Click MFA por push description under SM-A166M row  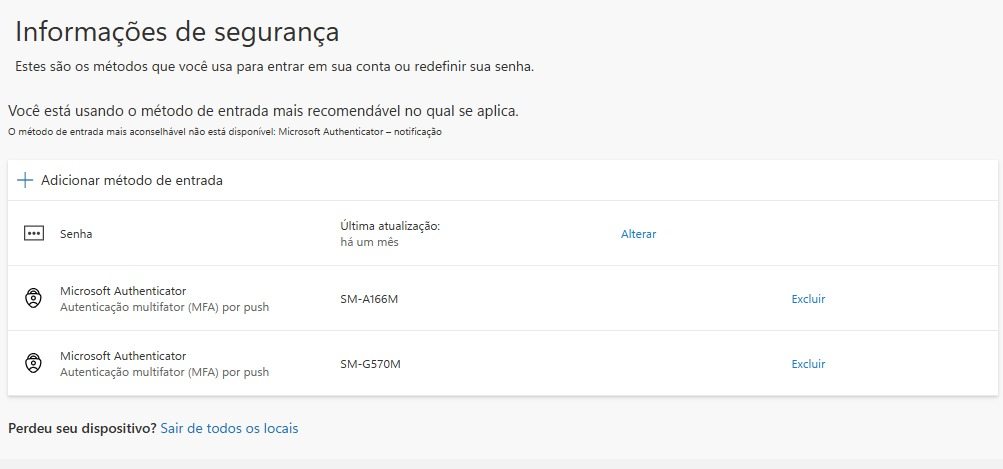[x=164, y=307]
